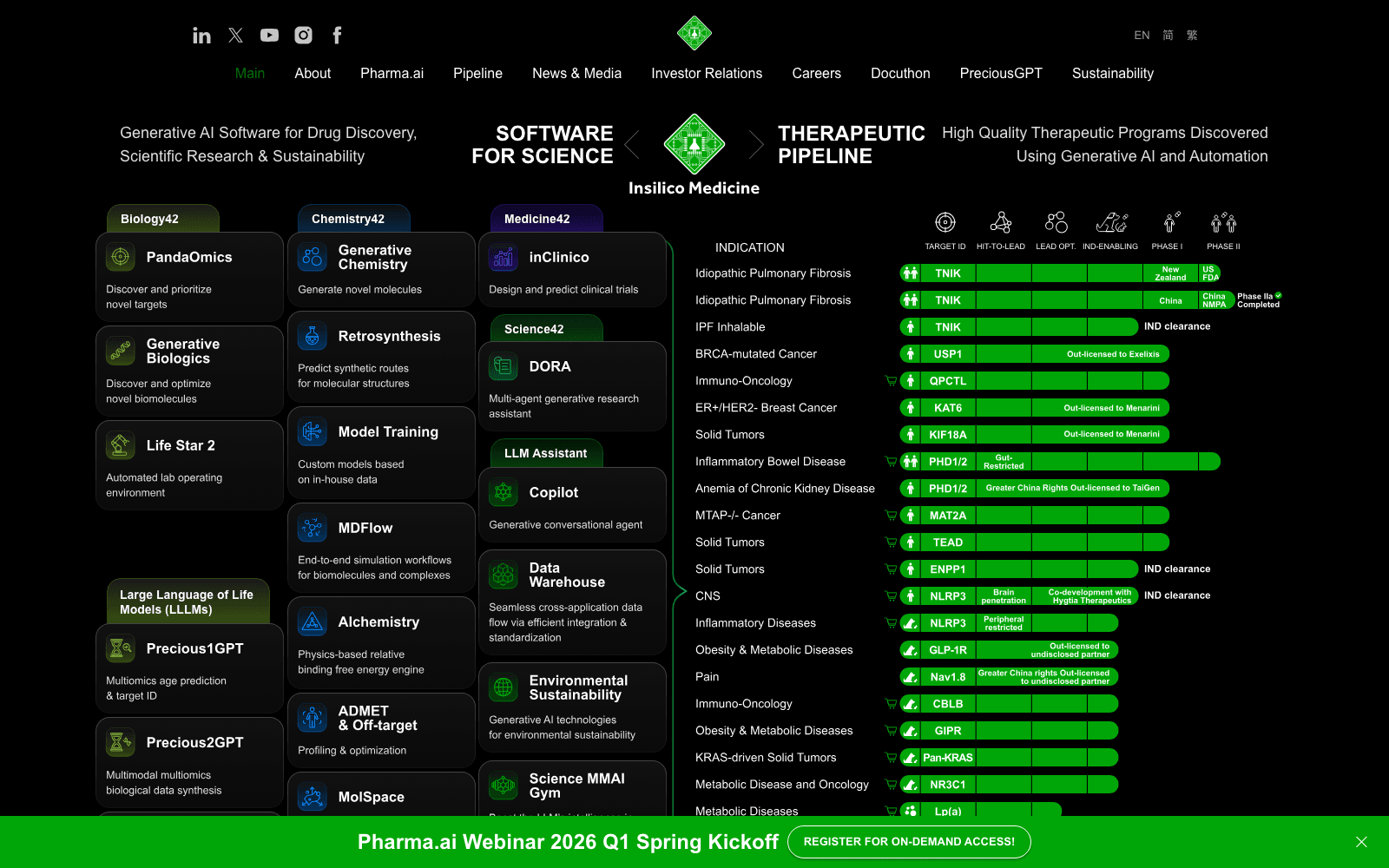The height and width of the screenshot is (868, 1389).
Task: Click the Environmental Sustainability globe icon
Action: 504,687
